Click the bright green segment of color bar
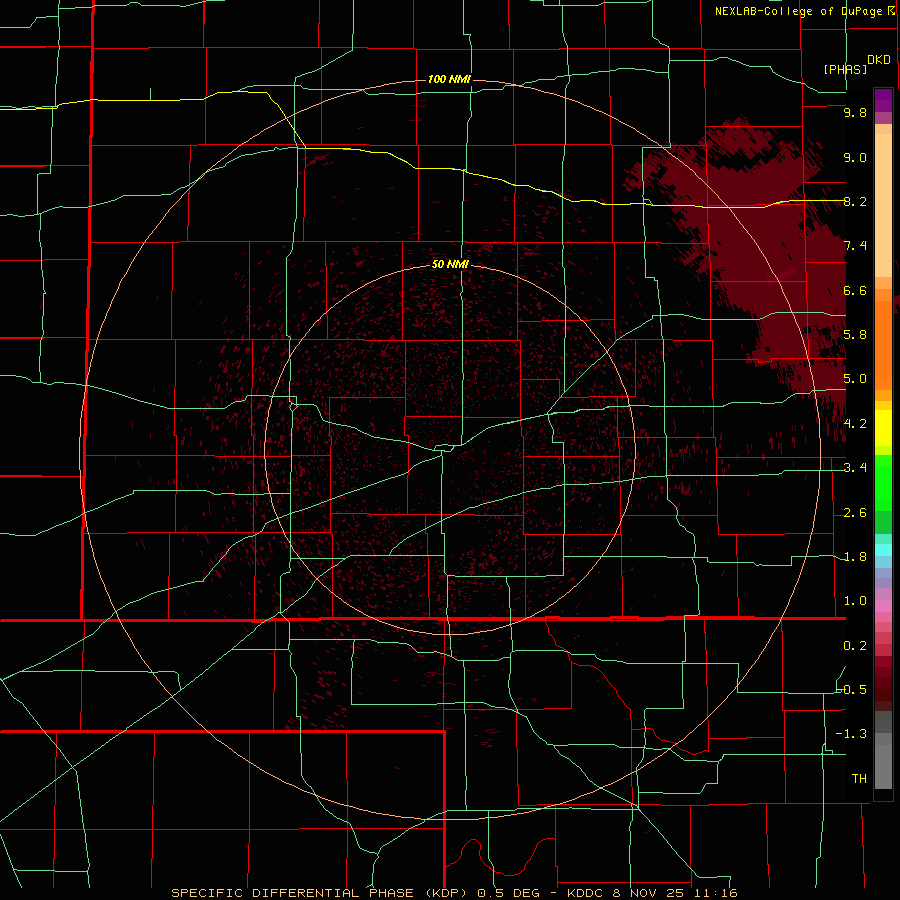This screenshot has width=900, height=900. click(883, 483)
